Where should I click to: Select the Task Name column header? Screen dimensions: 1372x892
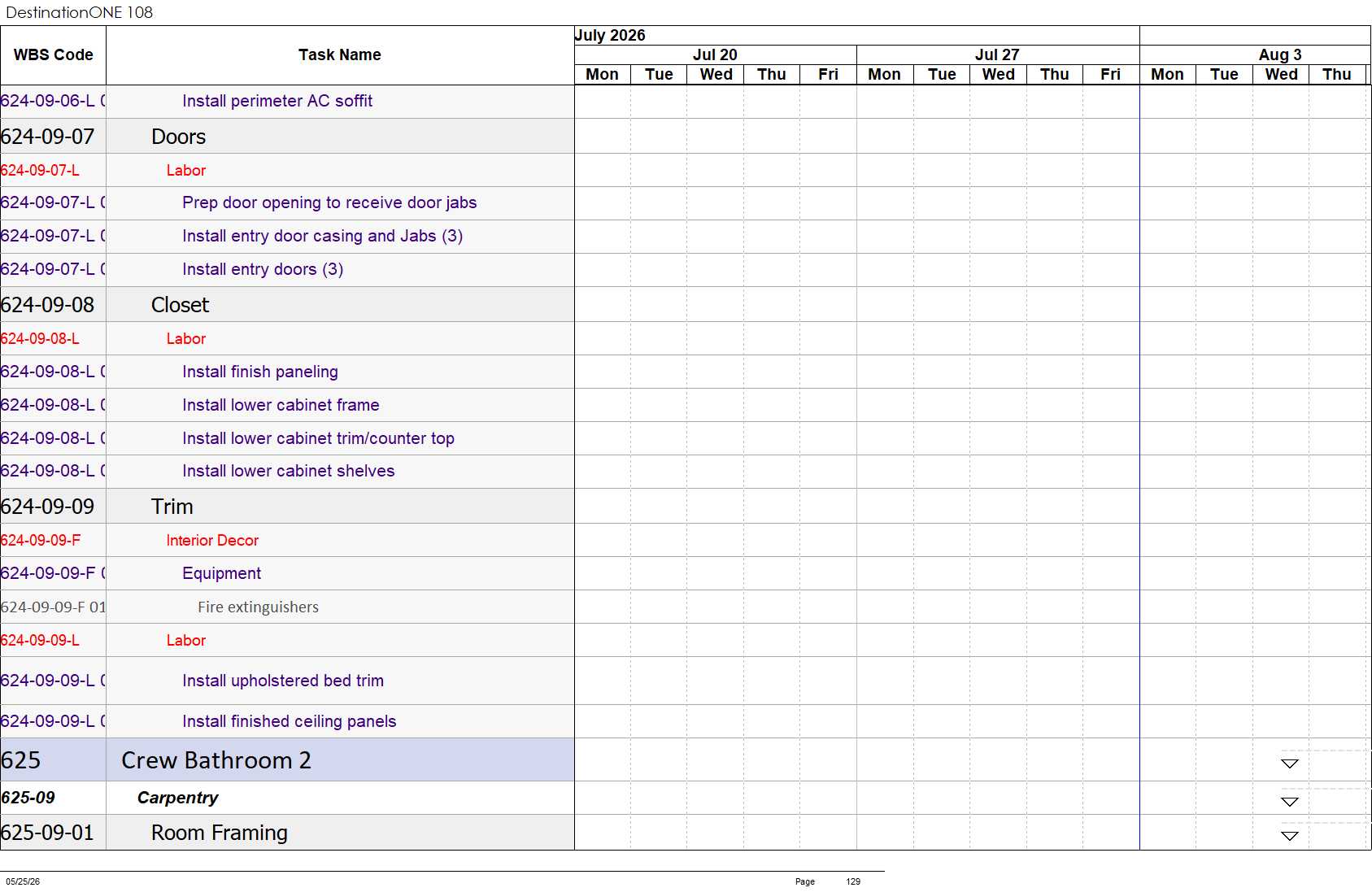(x=340, y=55)
